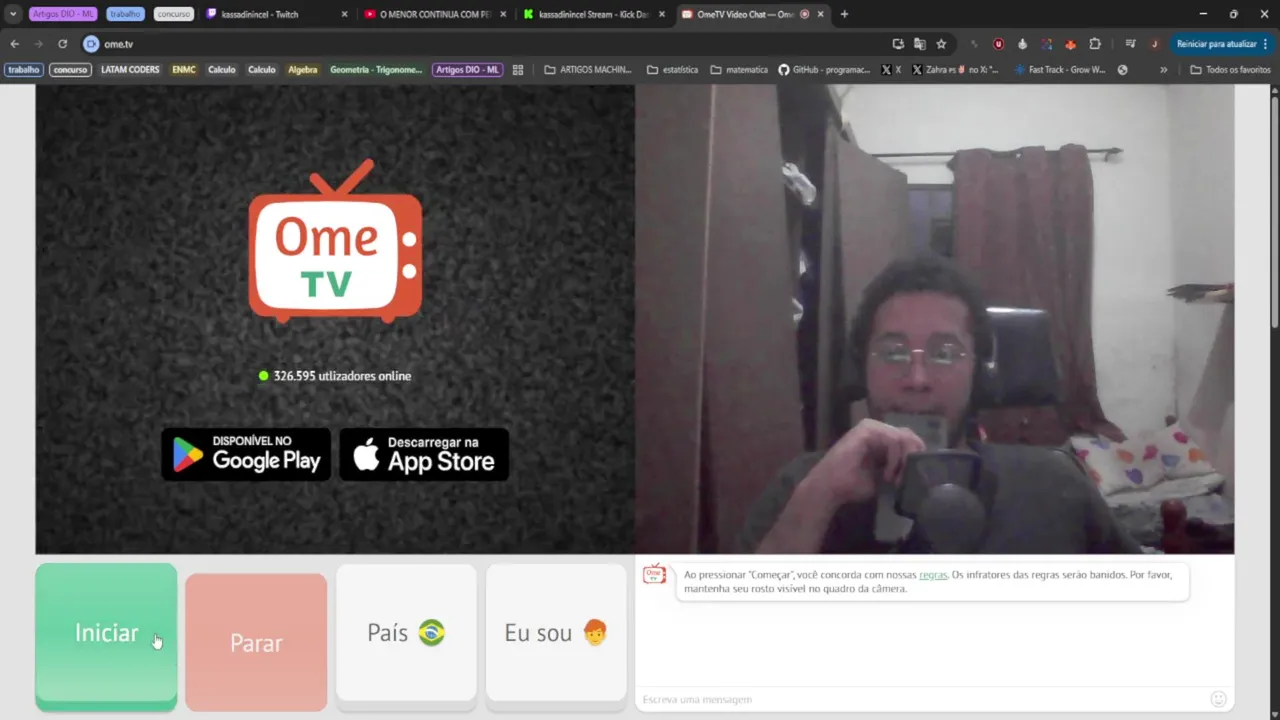
Task: Open the tab grid bookmark icon
Action: click(x=518, y=70)
